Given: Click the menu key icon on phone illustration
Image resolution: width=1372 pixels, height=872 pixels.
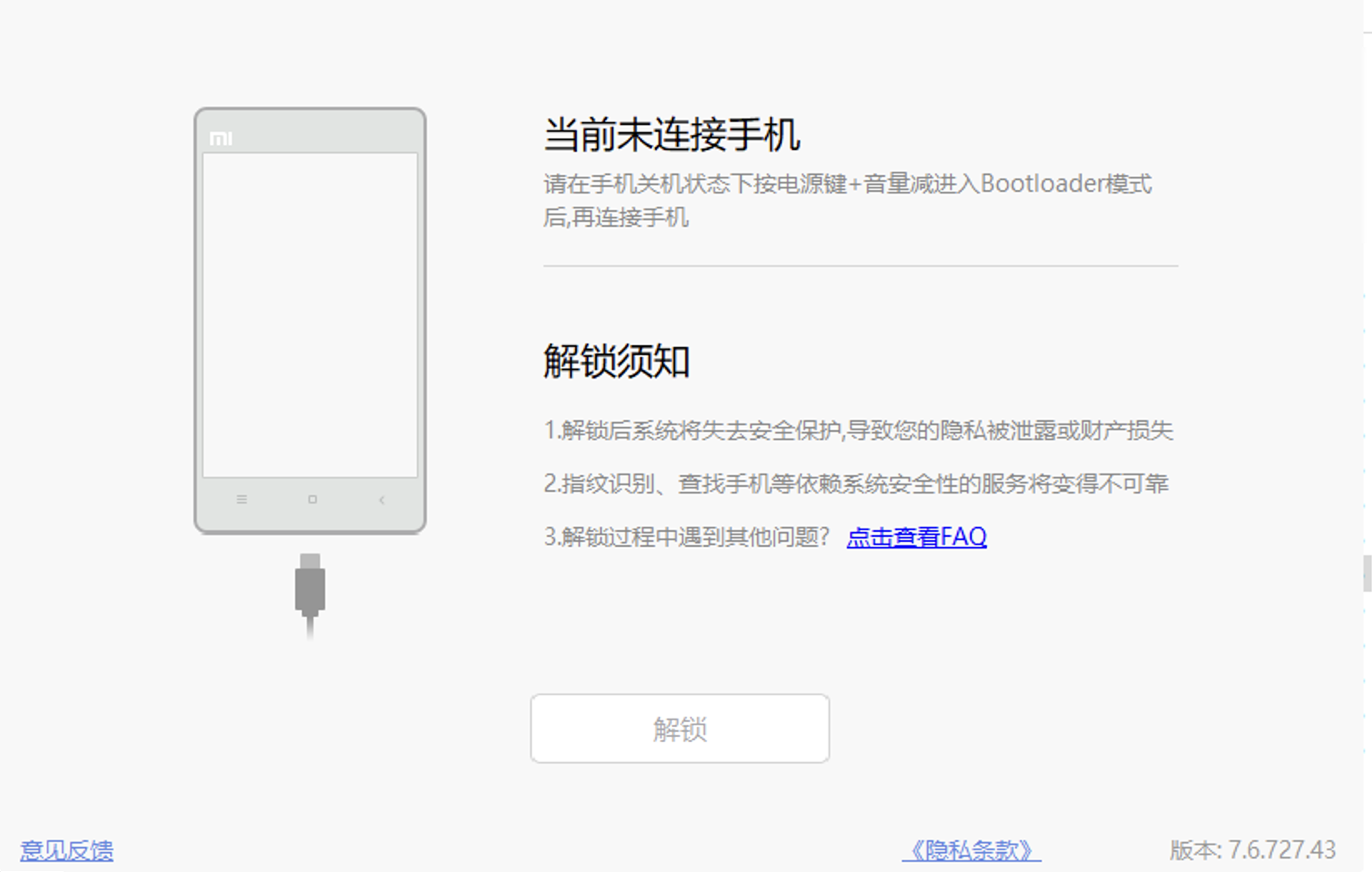Looking at the screenshot, I should (x=242, y=499).
